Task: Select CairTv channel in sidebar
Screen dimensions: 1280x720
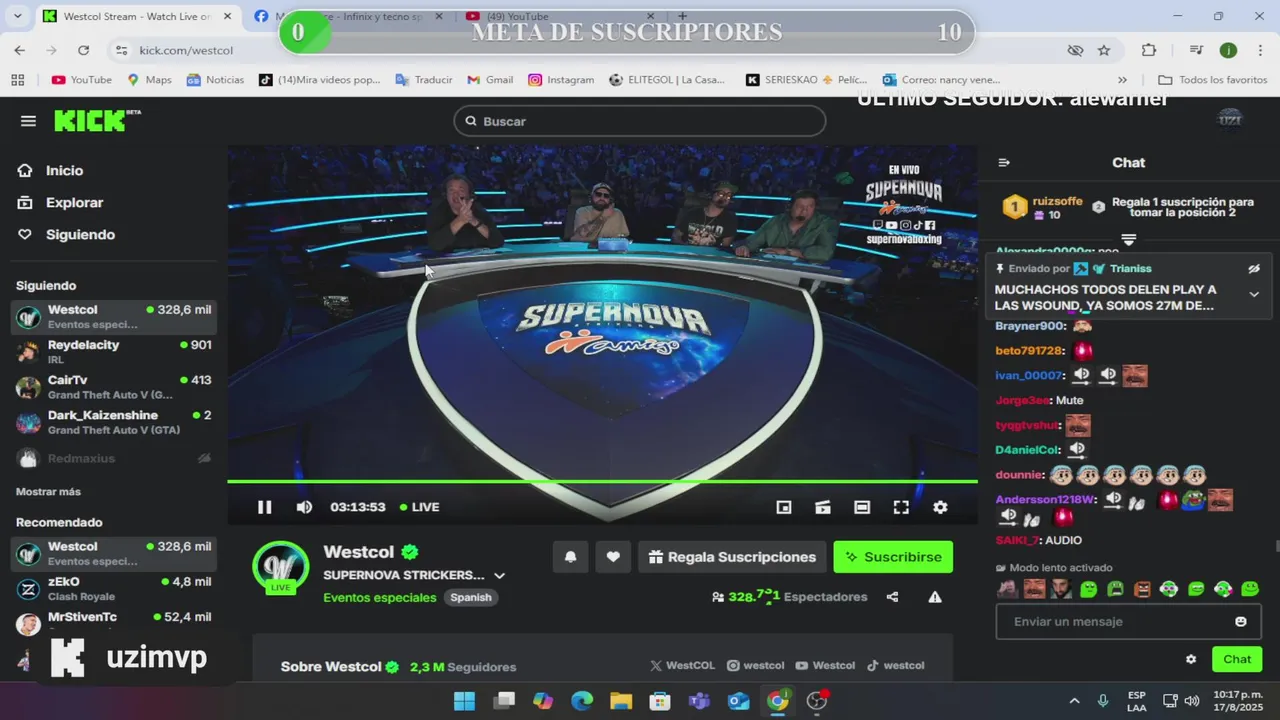Action: tap(114, 387)
